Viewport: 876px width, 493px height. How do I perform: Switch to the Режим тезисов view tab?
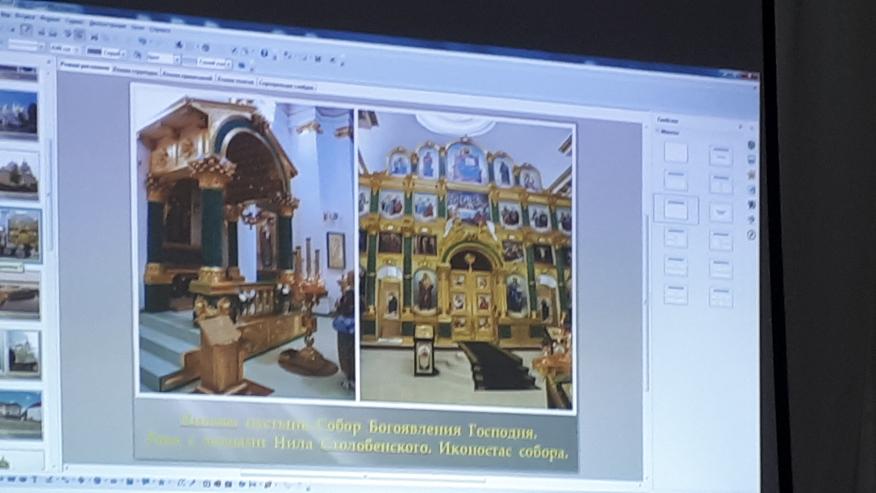235,80
